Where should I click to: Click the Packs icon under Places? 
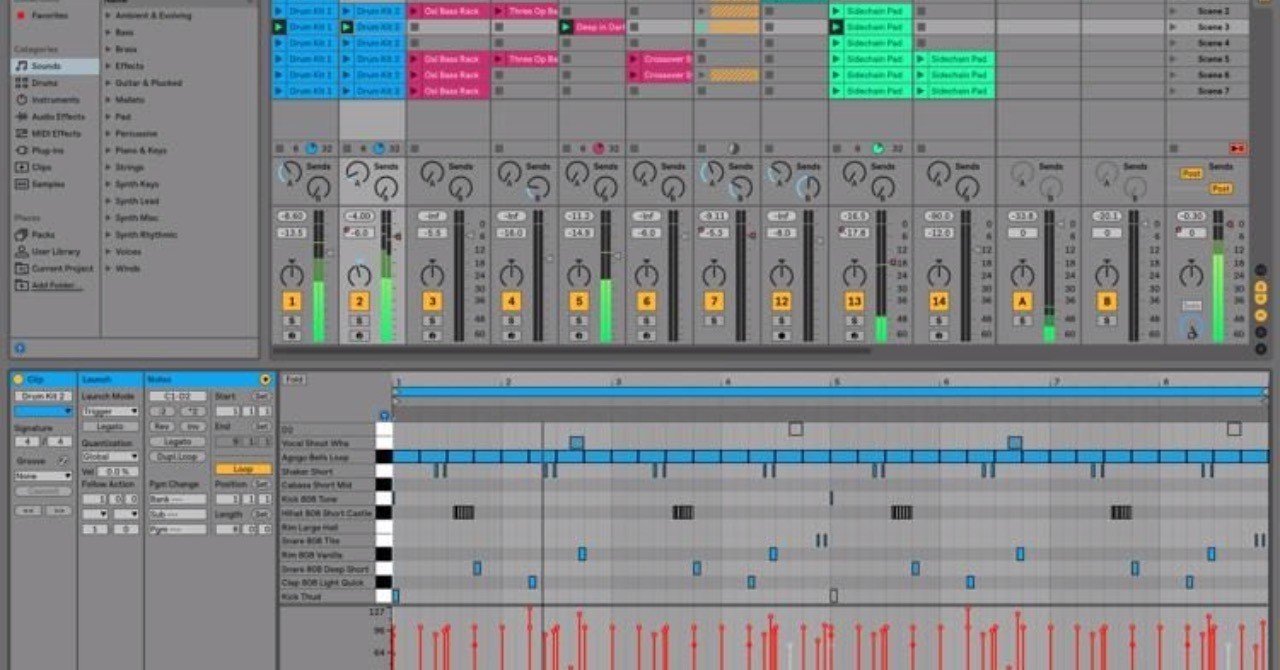22,232
